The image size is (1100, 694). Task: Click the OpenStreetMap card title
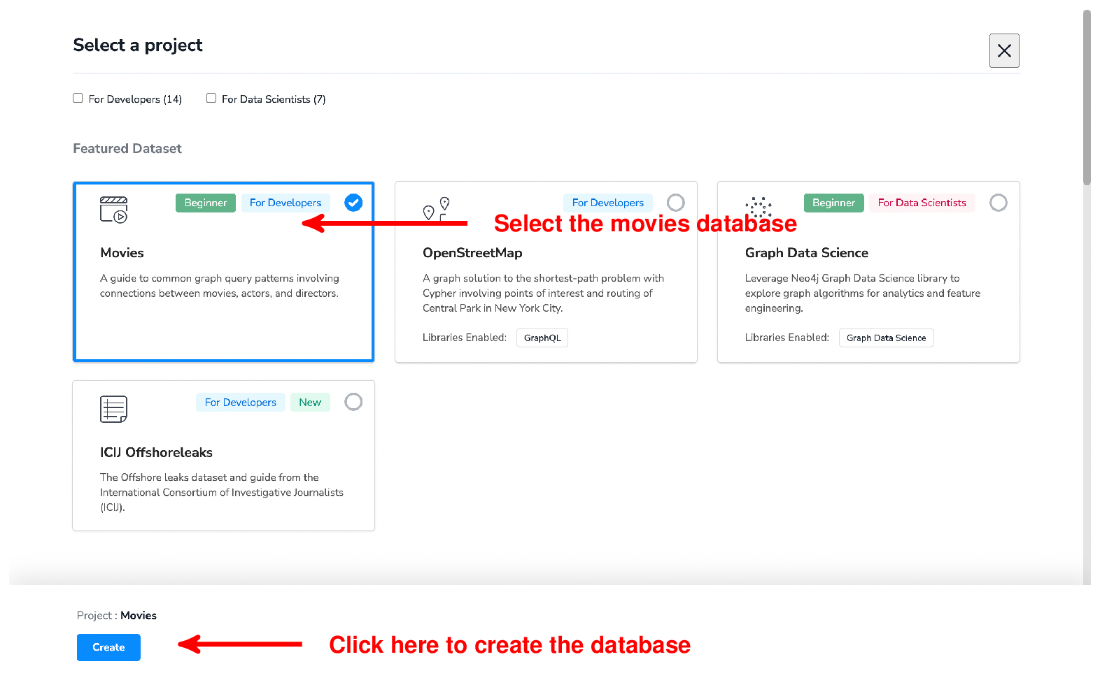(472, 253)
